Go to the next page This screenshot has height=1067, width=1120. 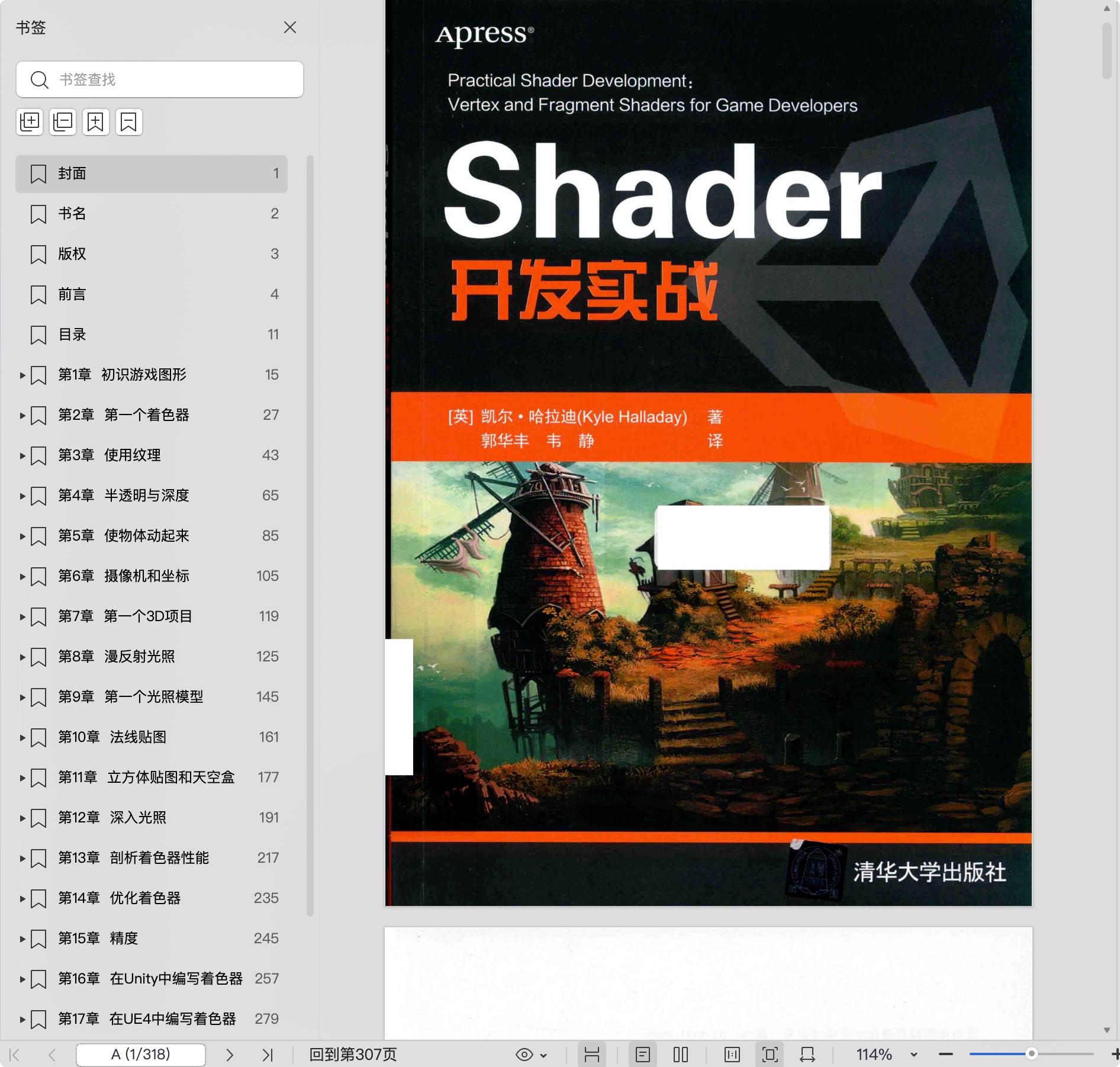pyautogui.click(x=230, y=1055)
